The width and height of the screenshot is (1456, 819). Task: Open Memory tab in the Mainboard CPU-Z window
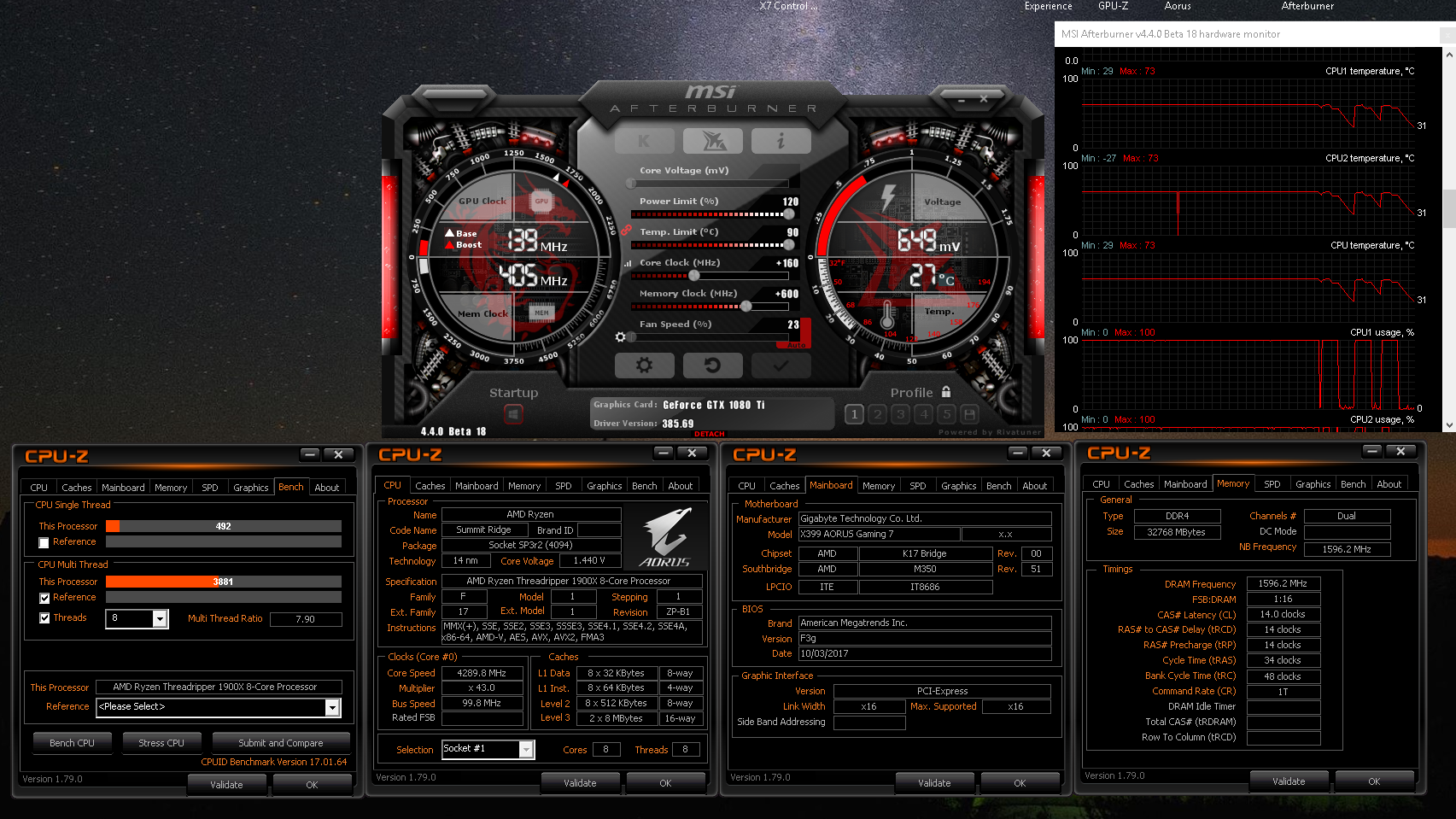879,486
